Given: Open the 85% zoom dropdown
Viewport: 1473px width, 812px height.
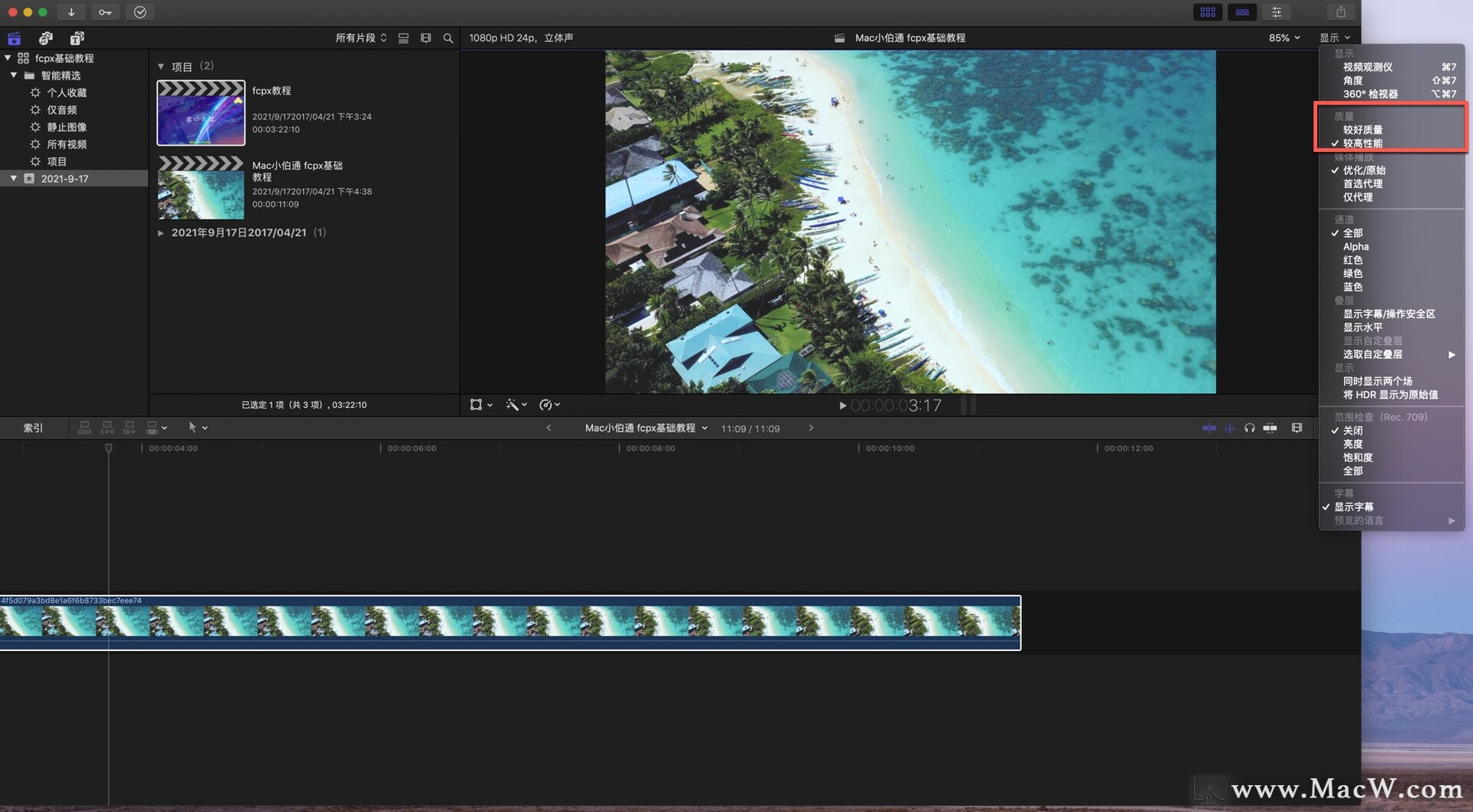Looking at the screenshot, I should click(1284, 38).
